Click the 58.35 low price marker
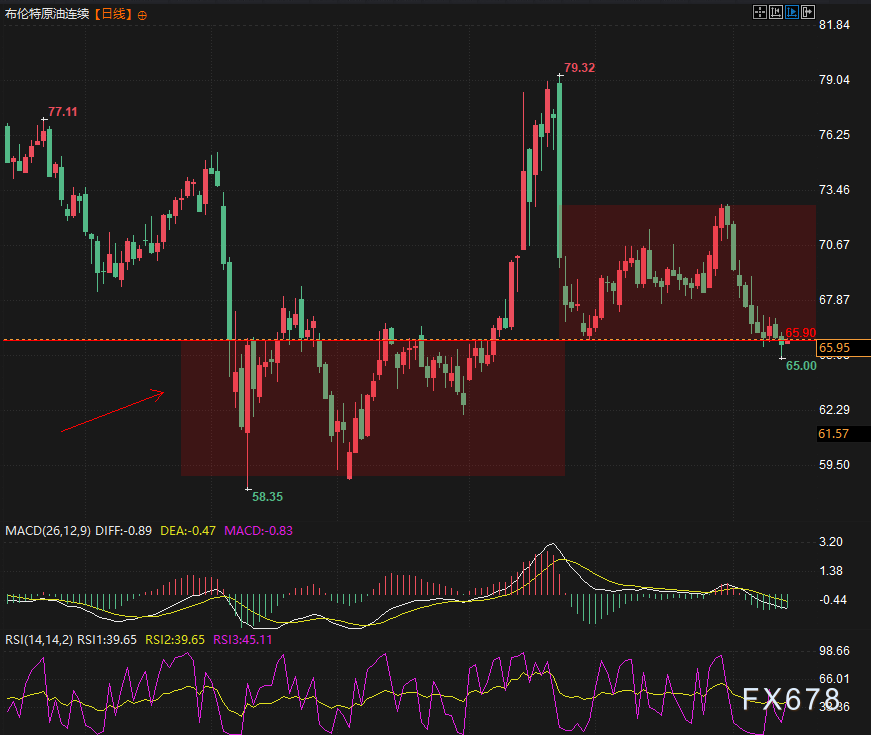Image resolution: width=871 pixels, height=735 pixels. (x=267, y=496)
